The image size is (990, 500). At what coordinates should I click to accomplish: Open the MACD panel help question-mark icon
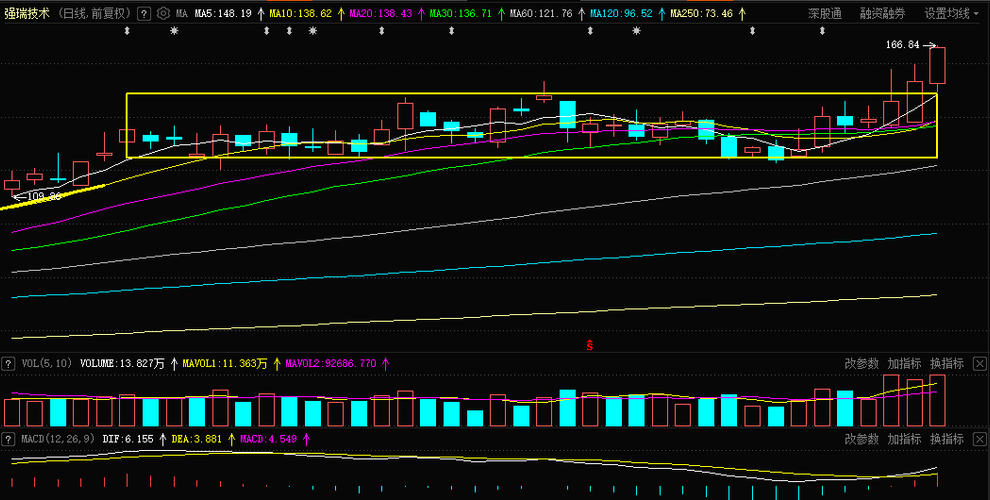tap(8, 439)
